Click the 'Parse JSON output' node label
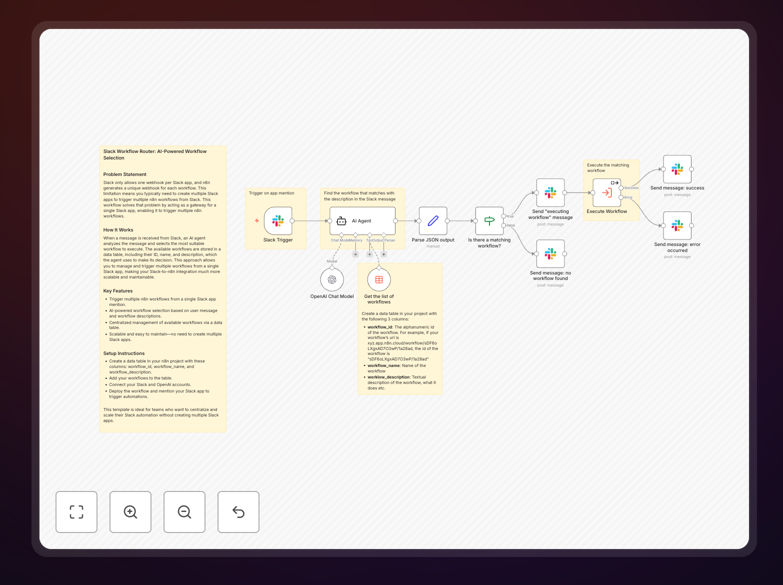The height and width of the screenshot is (585, 783). click(x=433, y=240)
